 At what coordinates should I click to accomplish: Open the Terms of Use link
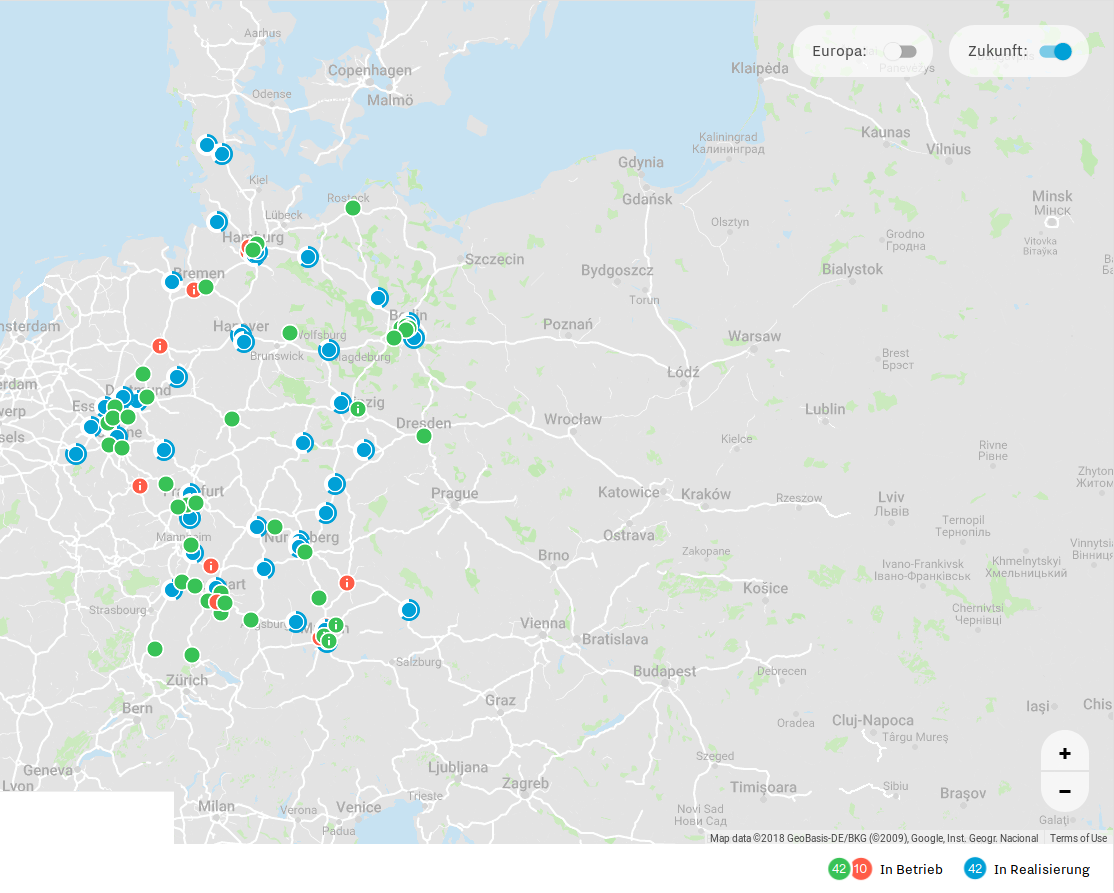(1078, 838)
